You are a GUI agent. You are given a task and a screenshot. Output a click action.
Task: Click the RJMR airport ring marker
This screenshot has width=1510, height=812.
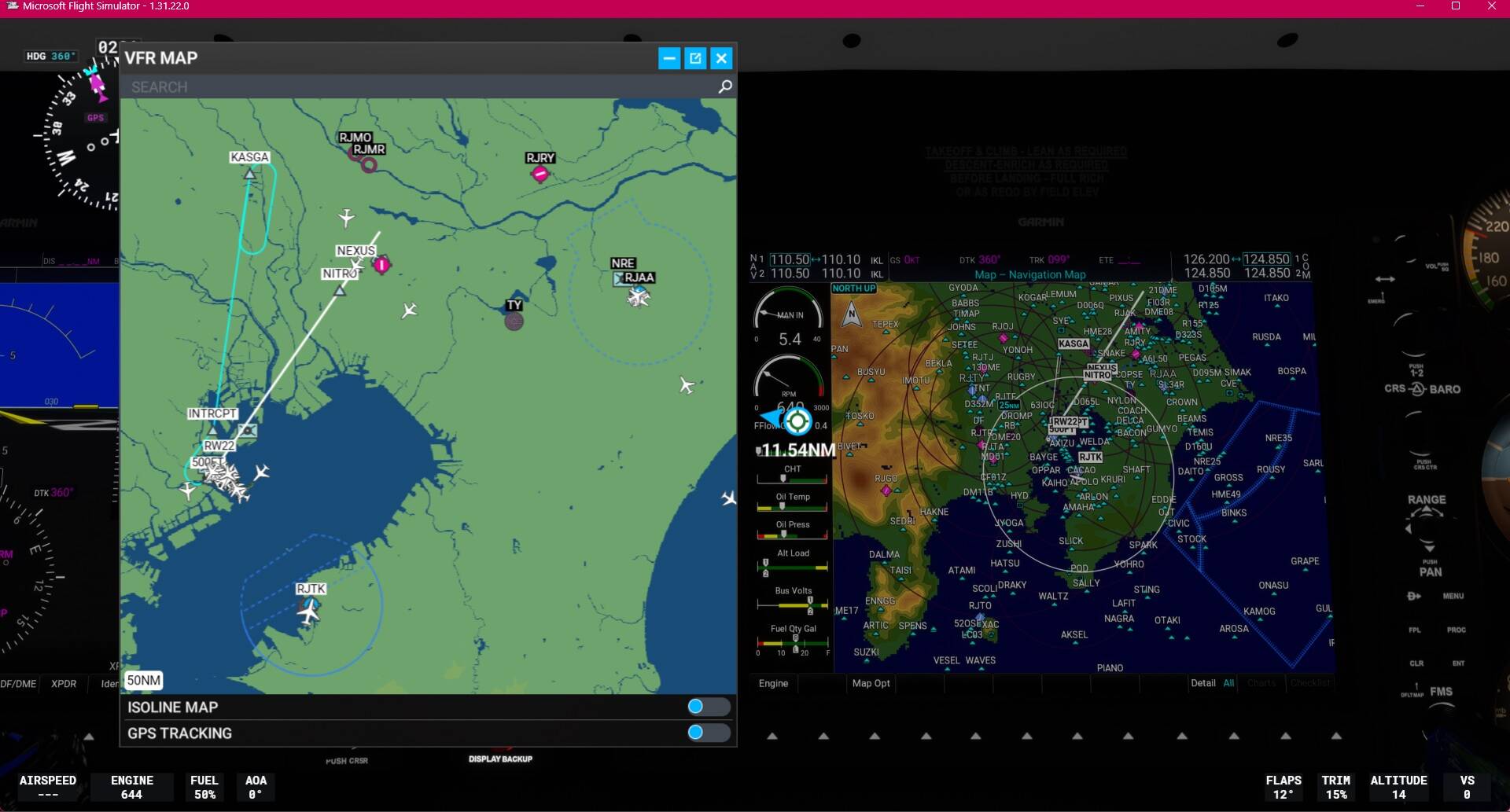(x=369, y=165)
